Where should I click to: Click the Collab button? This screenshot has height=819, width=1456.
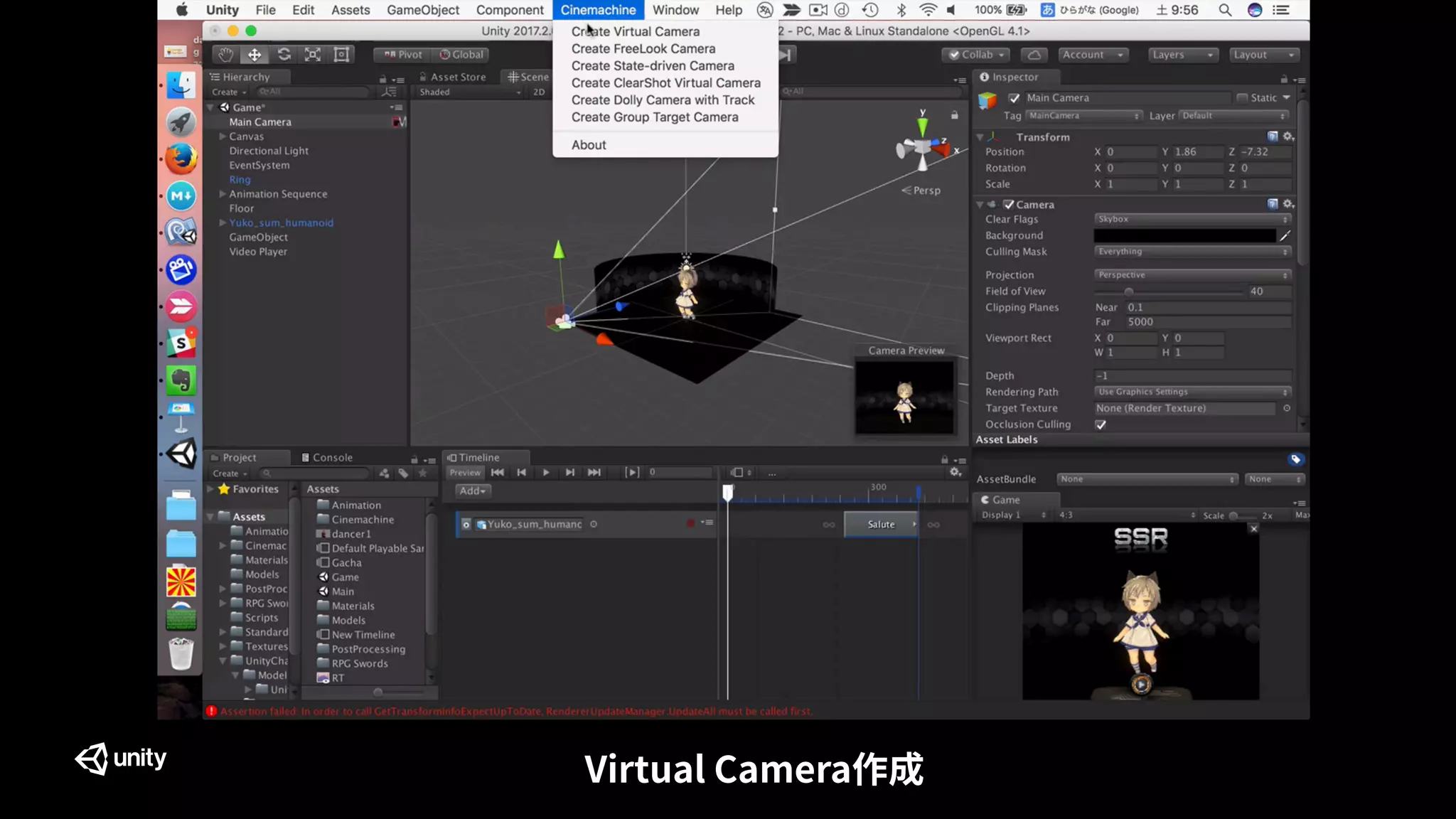(977, 55)
